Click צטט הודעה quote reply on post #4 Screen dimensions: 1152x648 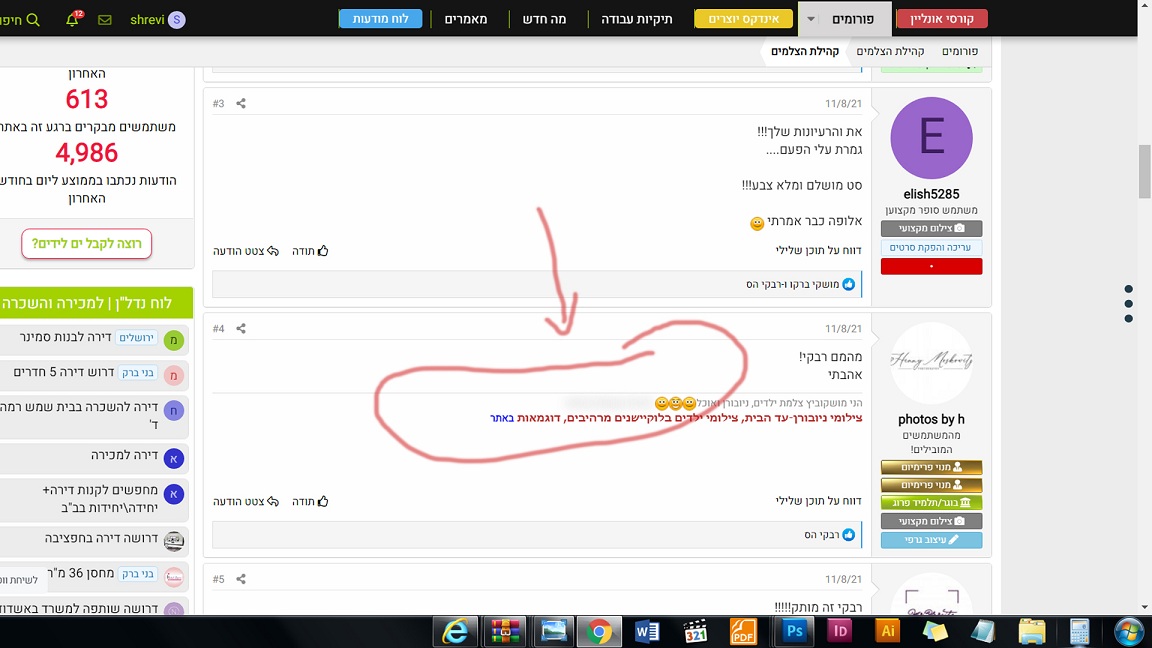pos(246,502)
